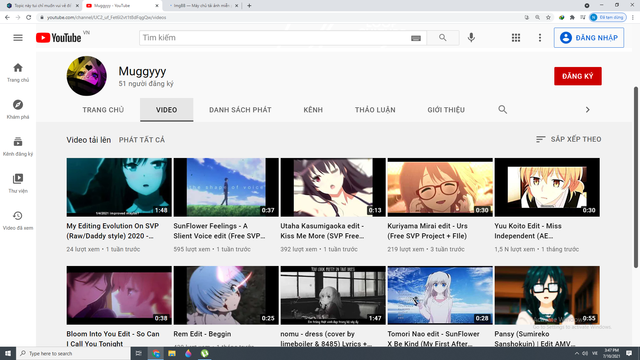
Task: Open the Sắp xếp theo sort menu
Action: tap(569, 139)
